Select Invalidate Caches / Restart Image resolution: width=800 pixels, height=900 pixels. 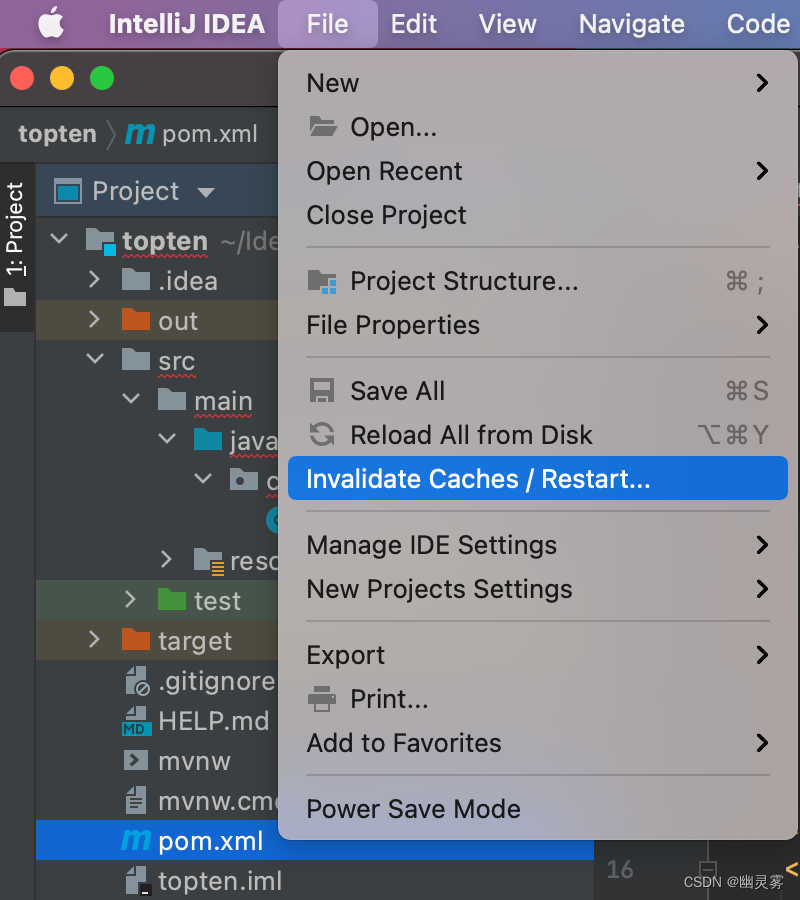[478, 479]
